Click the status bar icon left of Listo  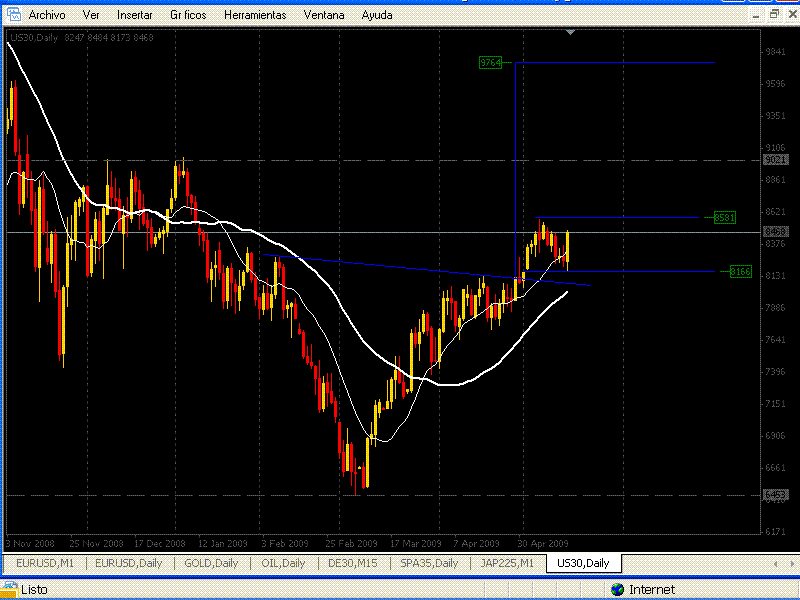pos(9,588)
